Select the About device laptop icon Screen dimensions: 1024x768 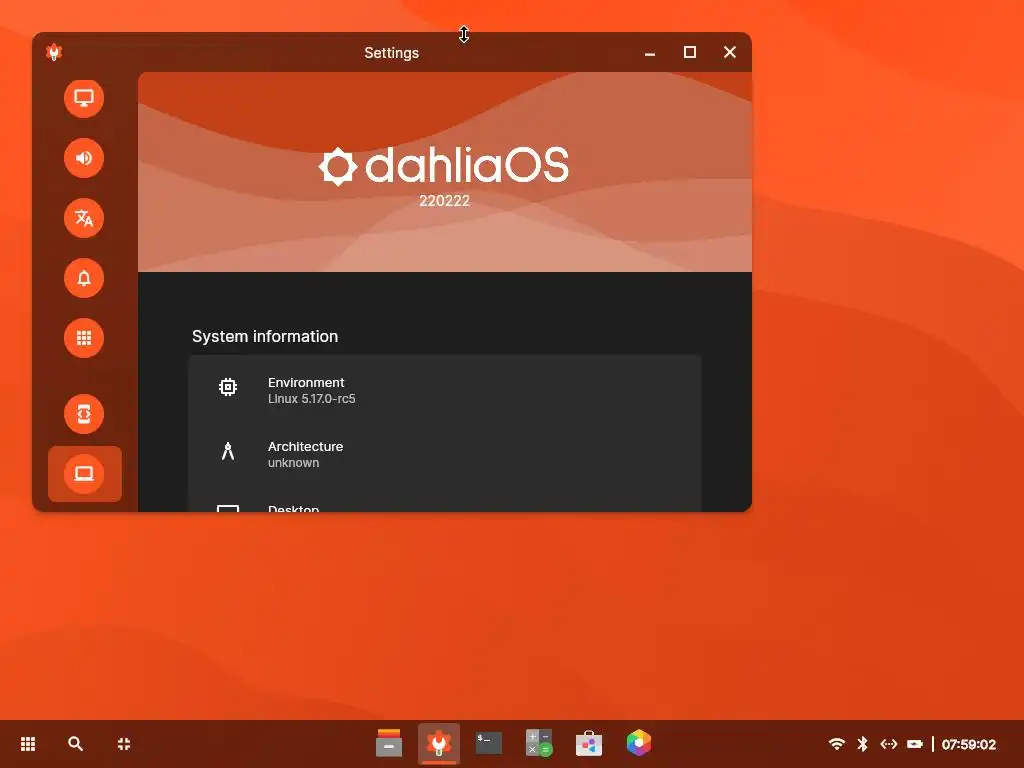tap(84, 473)
